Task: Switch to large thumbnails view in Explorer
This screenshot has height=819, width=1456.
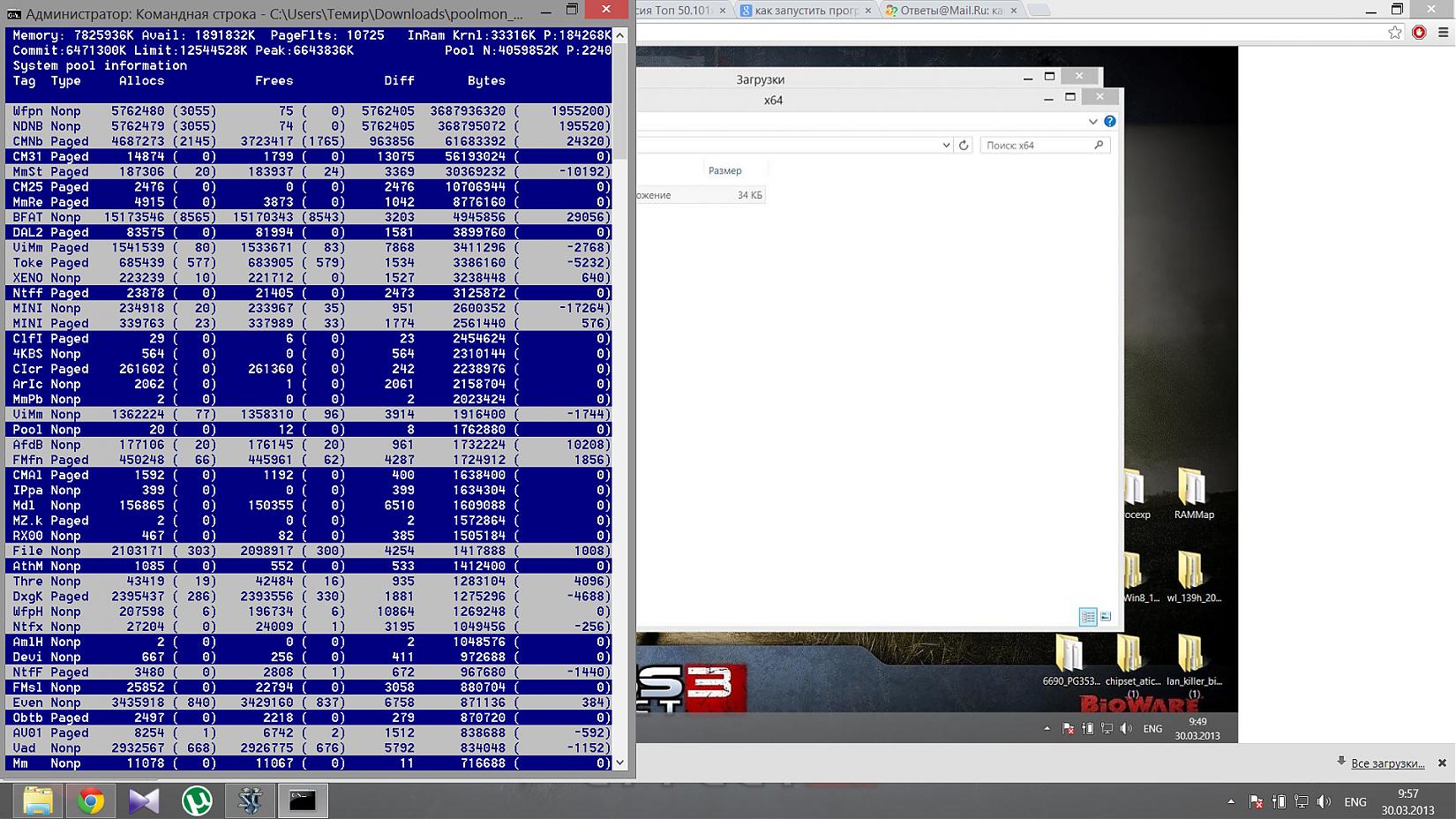Action: tap(1106, 617)
